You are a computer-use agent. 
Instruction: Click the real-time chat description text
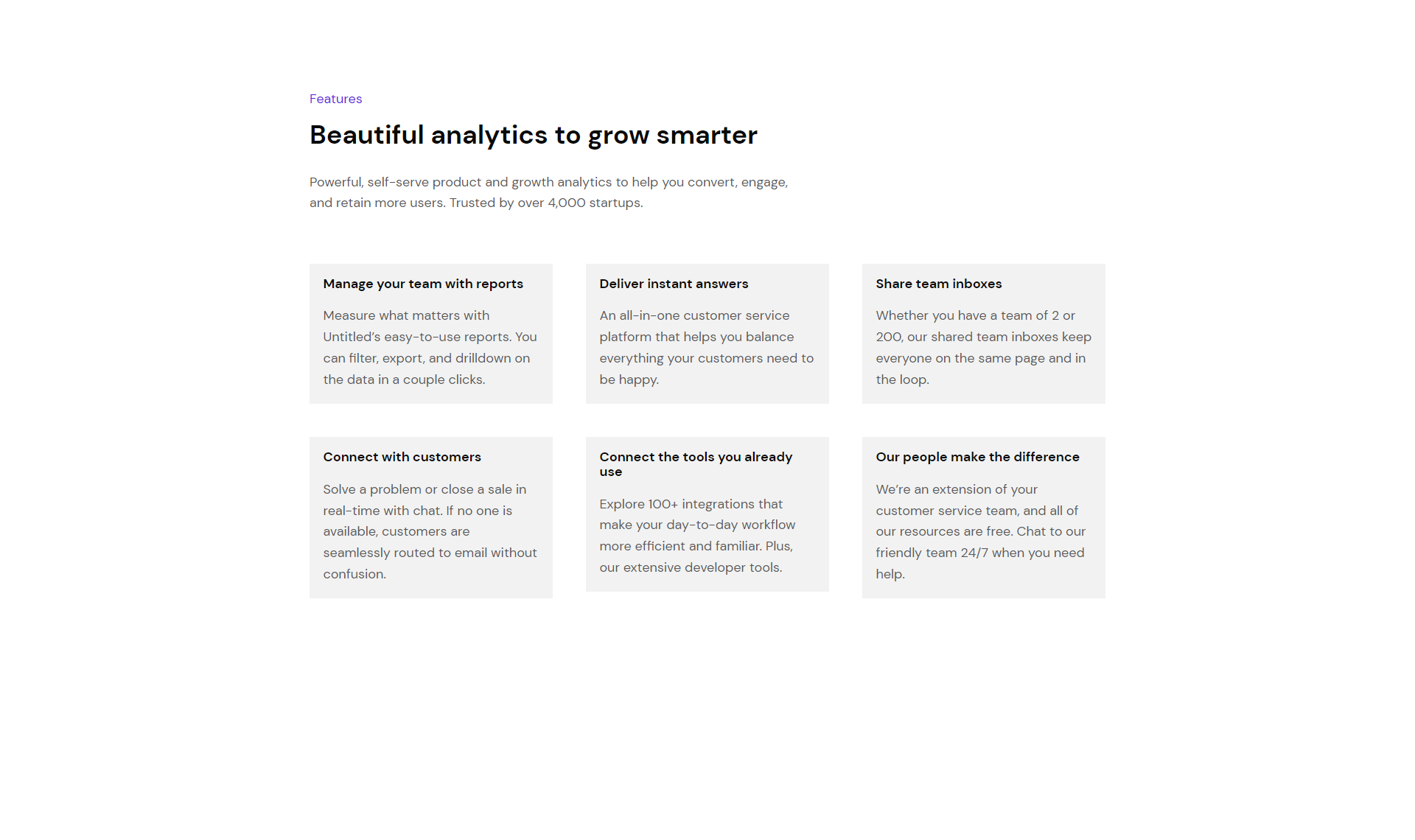pyautogui.click(x=430, y=531)
